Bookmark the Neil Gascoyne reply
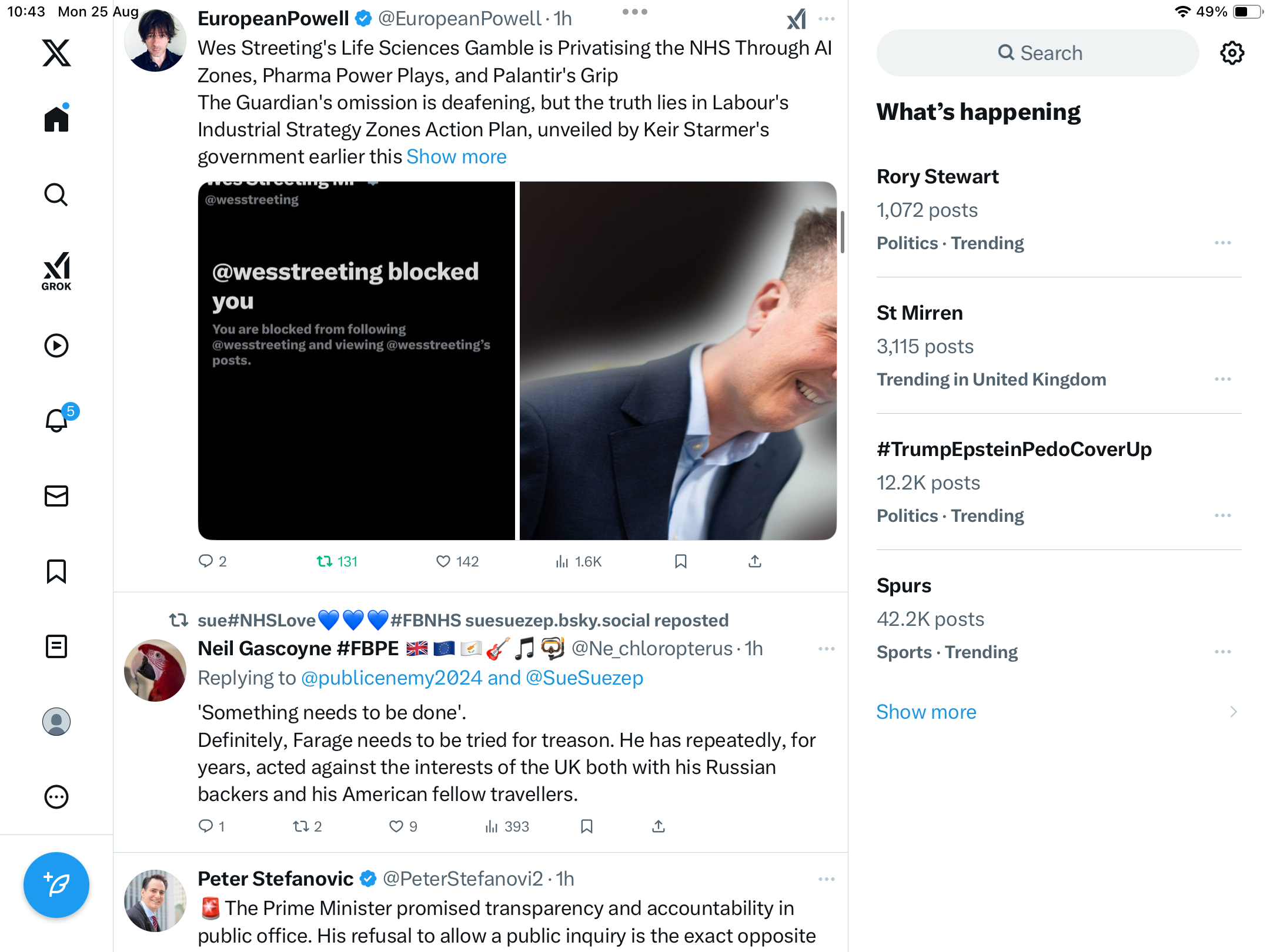This screenshot has height=952, width=1270. (586, 827)
